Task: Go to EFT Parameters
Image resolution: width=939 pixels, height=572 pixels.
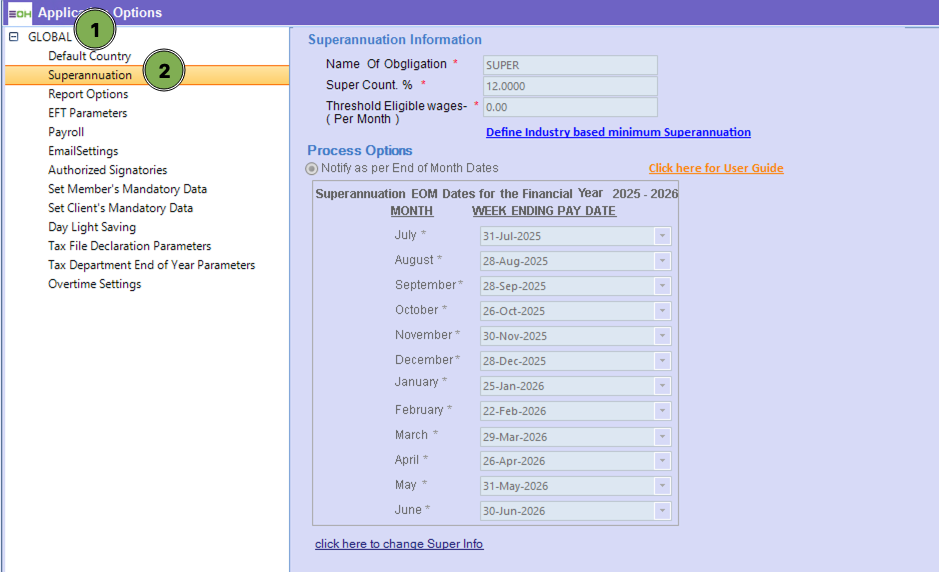Action: click(88, 113)
